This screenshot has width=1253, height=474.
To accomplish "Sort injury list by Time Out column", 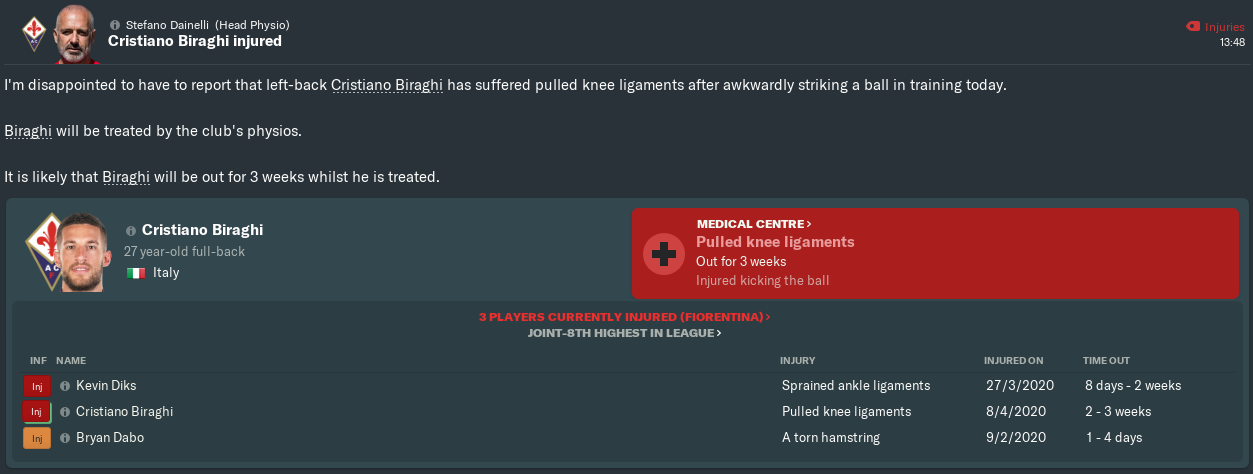I will pyautogui.click(x=1106, y=360).
